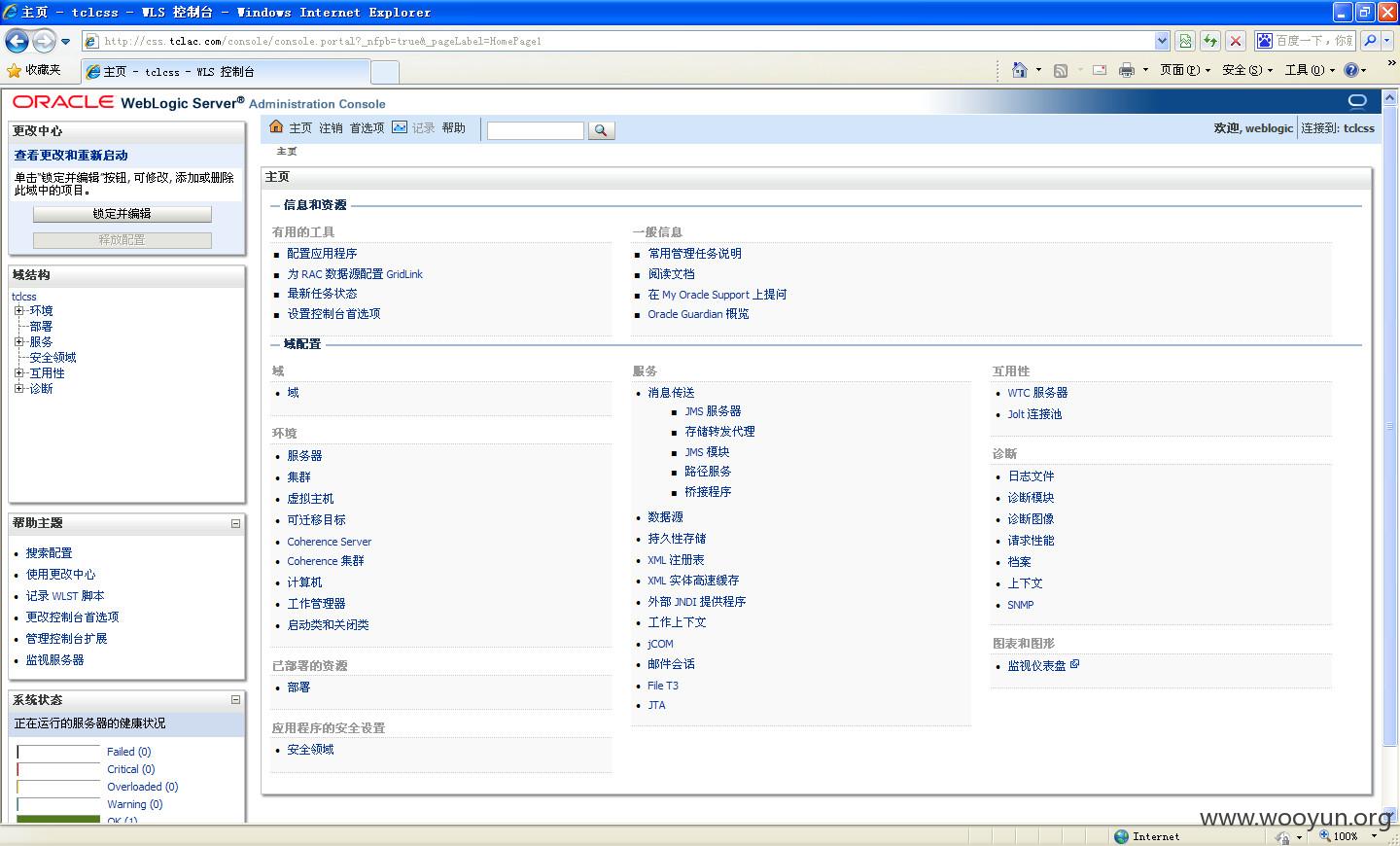Open the recent pages dropdown arrow
This screenshot has height=846, width=1400.
click(x=66, y=42)
